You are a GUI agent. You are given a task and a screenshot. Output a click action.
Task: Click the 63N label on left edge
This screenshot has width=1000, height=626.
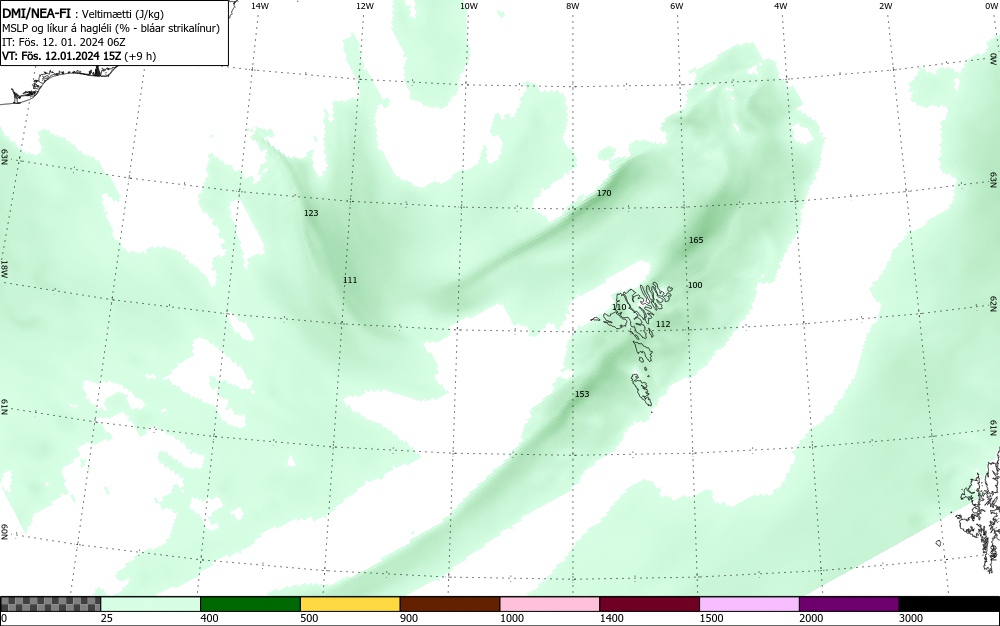(4, 157)
